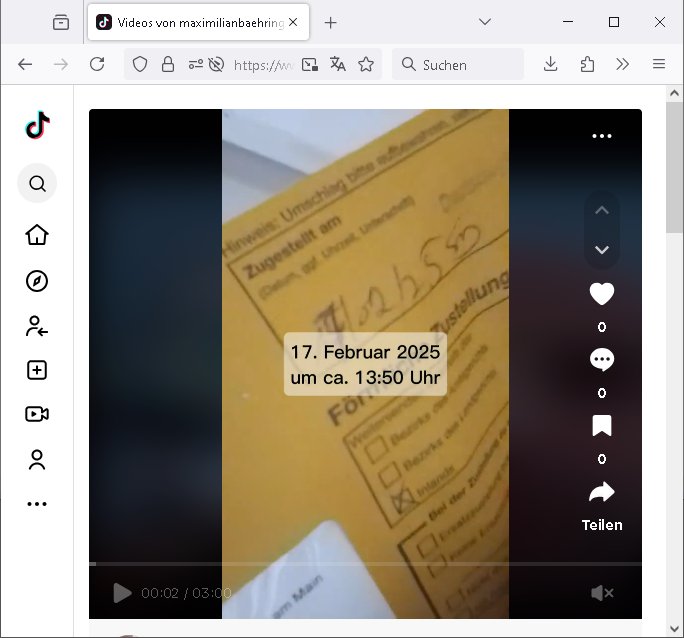Click the video progress bar

click(x=365, y=564)
